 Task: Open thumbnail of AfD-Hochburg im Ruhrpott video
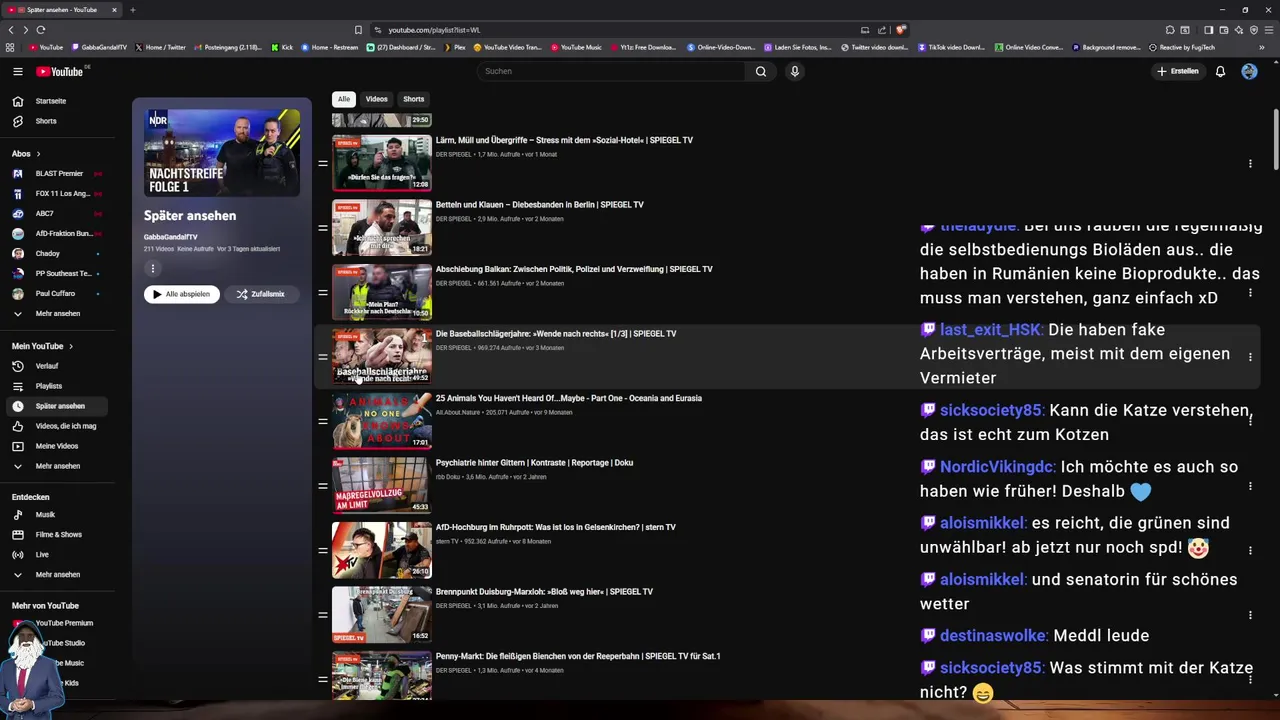382,550
